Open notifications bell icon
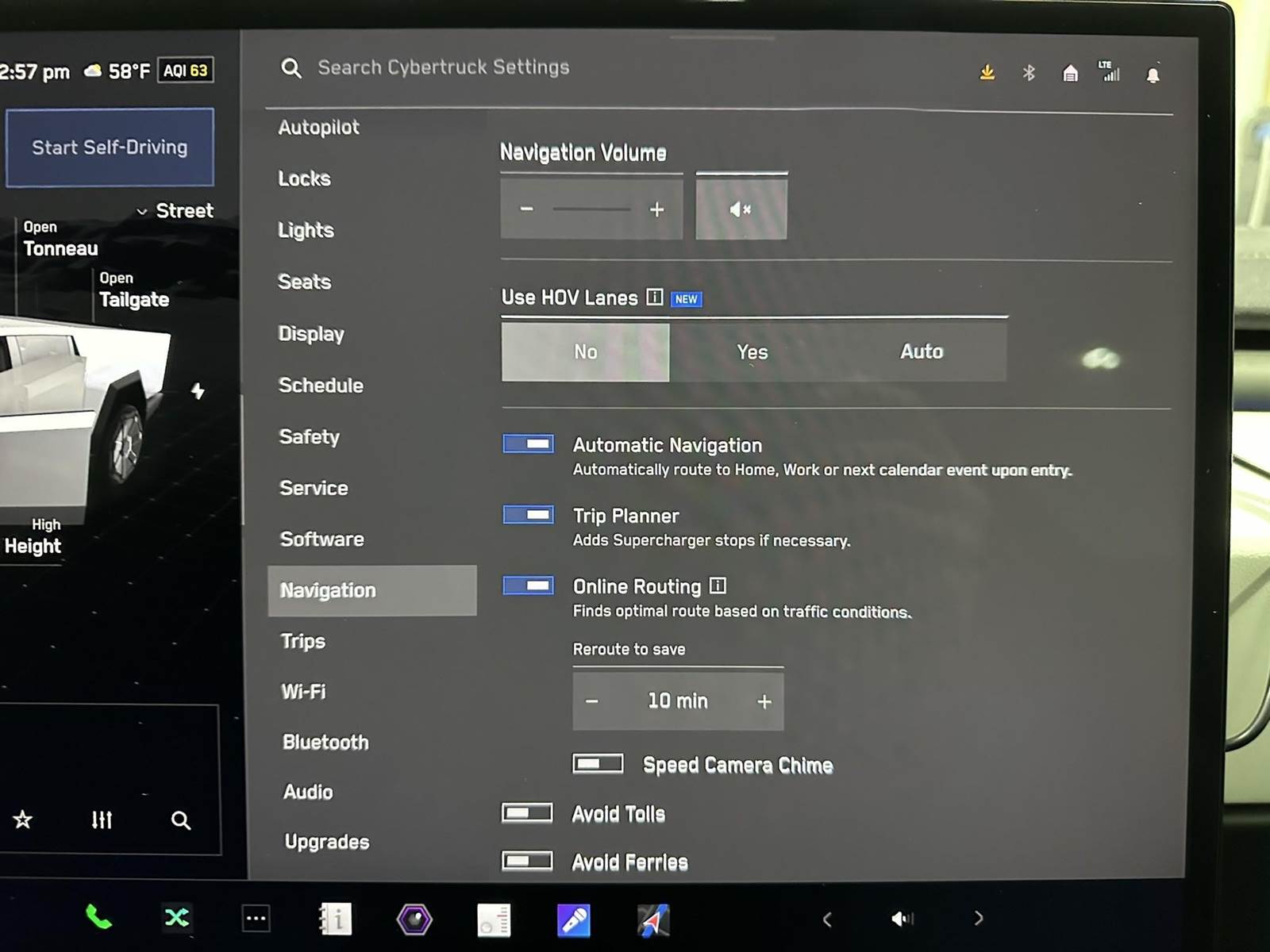Image resolution: width=1270 pixels, height=952 pixels. point(1153,75)
